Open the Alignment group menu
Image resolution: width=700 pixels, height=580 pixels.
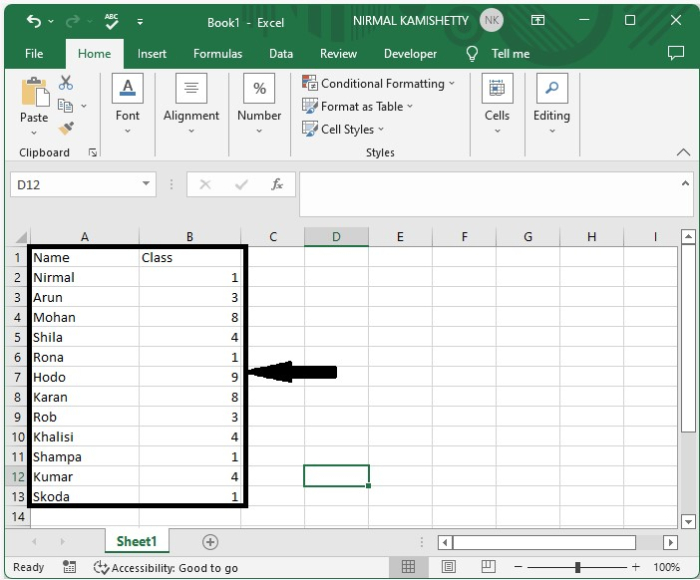[x=191, y=105]
